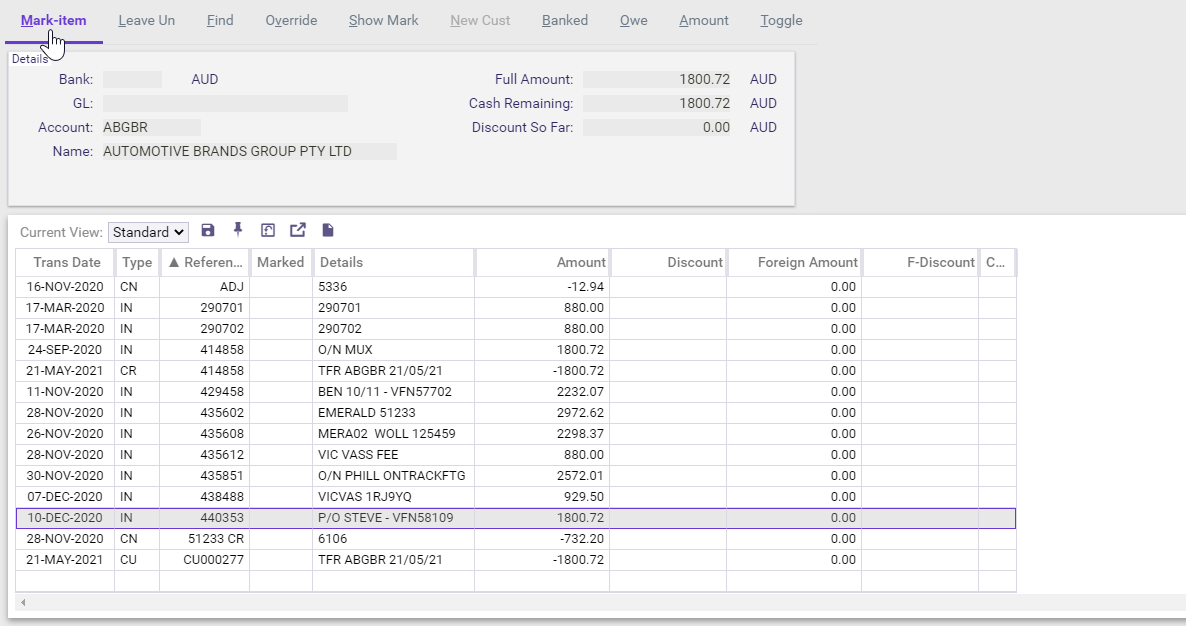1186x626 pixels.
Task: Click the 07-DEC-2020 date cell
Action: point(65,497)
